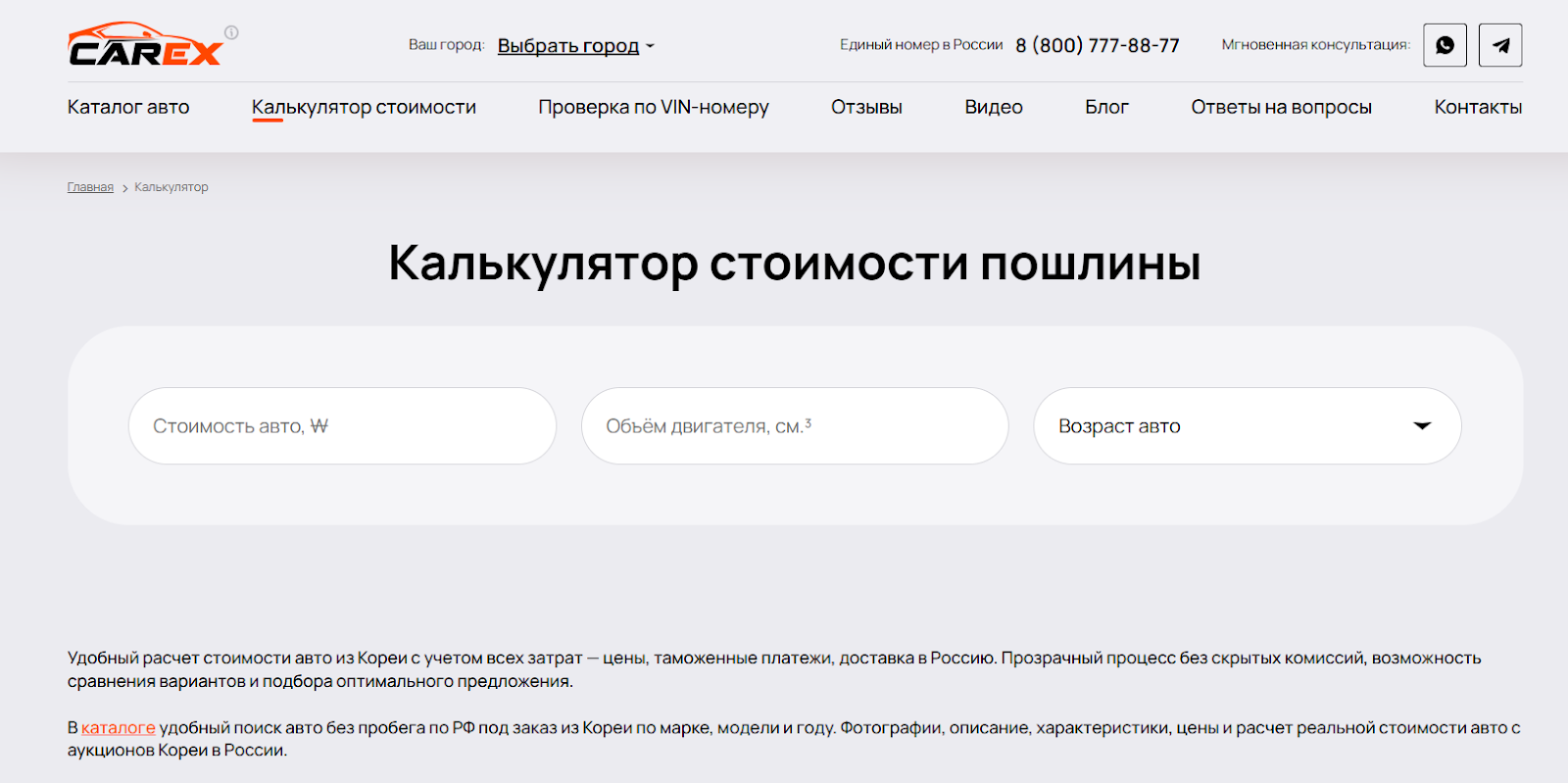The height and width of the screenshot is (783, 1568).
Task: Click the "Ваш город:" label
Action: (x=447, y=45)
